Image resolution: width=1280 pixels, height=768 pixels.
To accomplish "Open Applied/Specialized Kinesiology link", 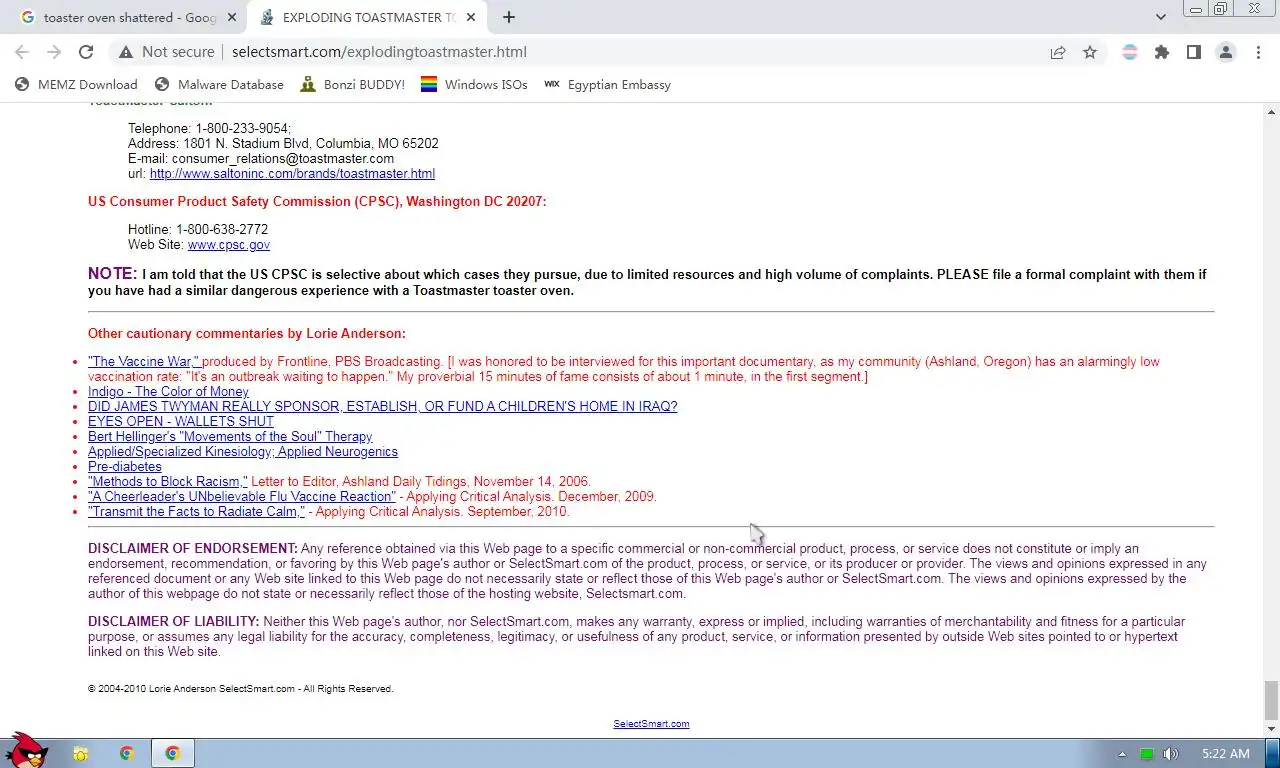I will pos(243,452).
